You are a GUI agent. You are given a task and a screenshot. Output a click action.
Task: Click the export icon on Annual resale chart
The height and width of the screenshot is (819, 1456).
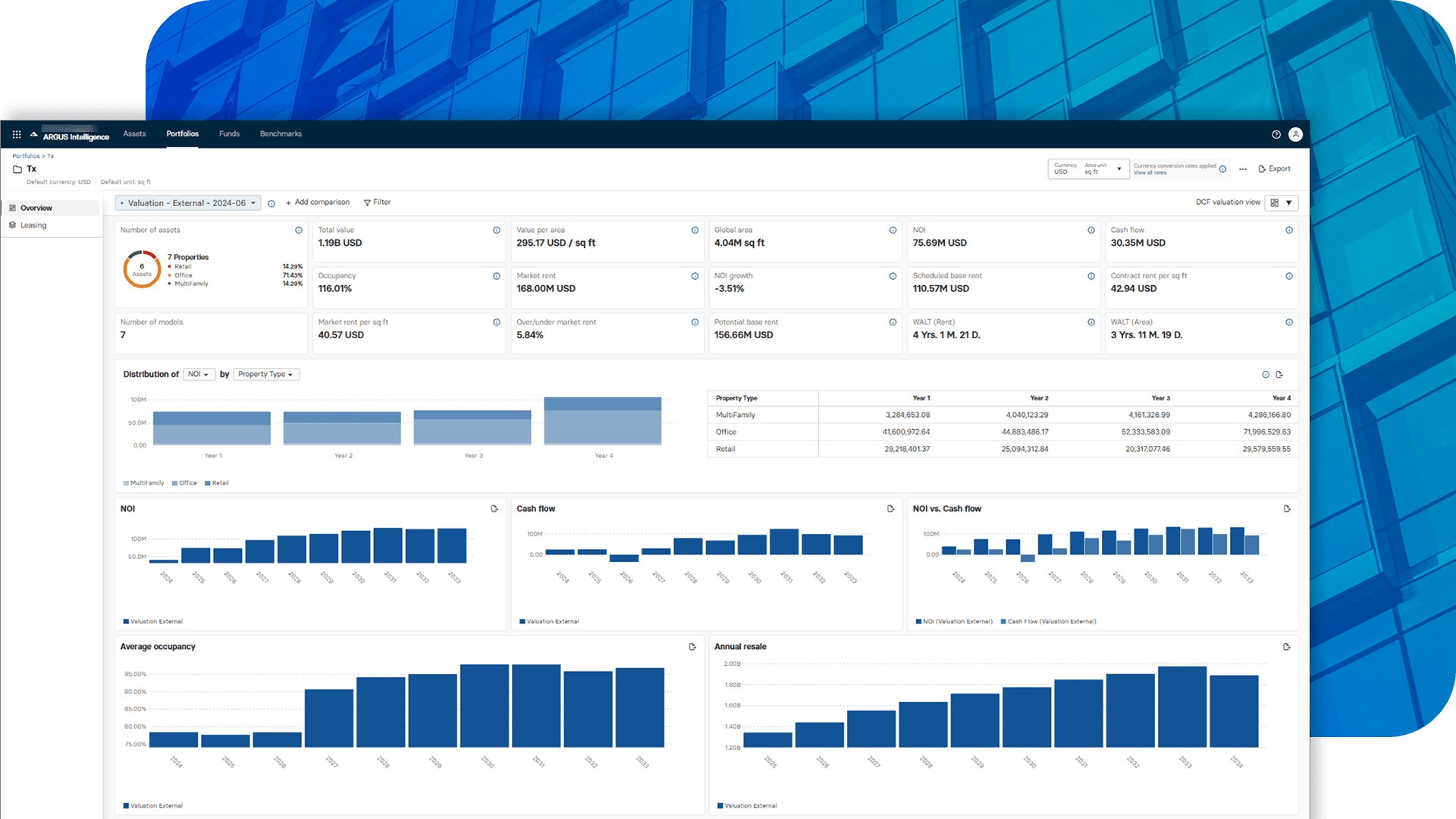click(1287, 647)
